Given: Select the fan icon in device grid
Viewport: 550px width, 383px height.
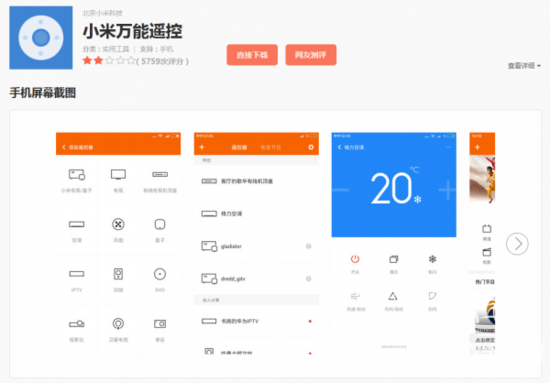Looking at the screenshot, I should [x=118, y=224].
